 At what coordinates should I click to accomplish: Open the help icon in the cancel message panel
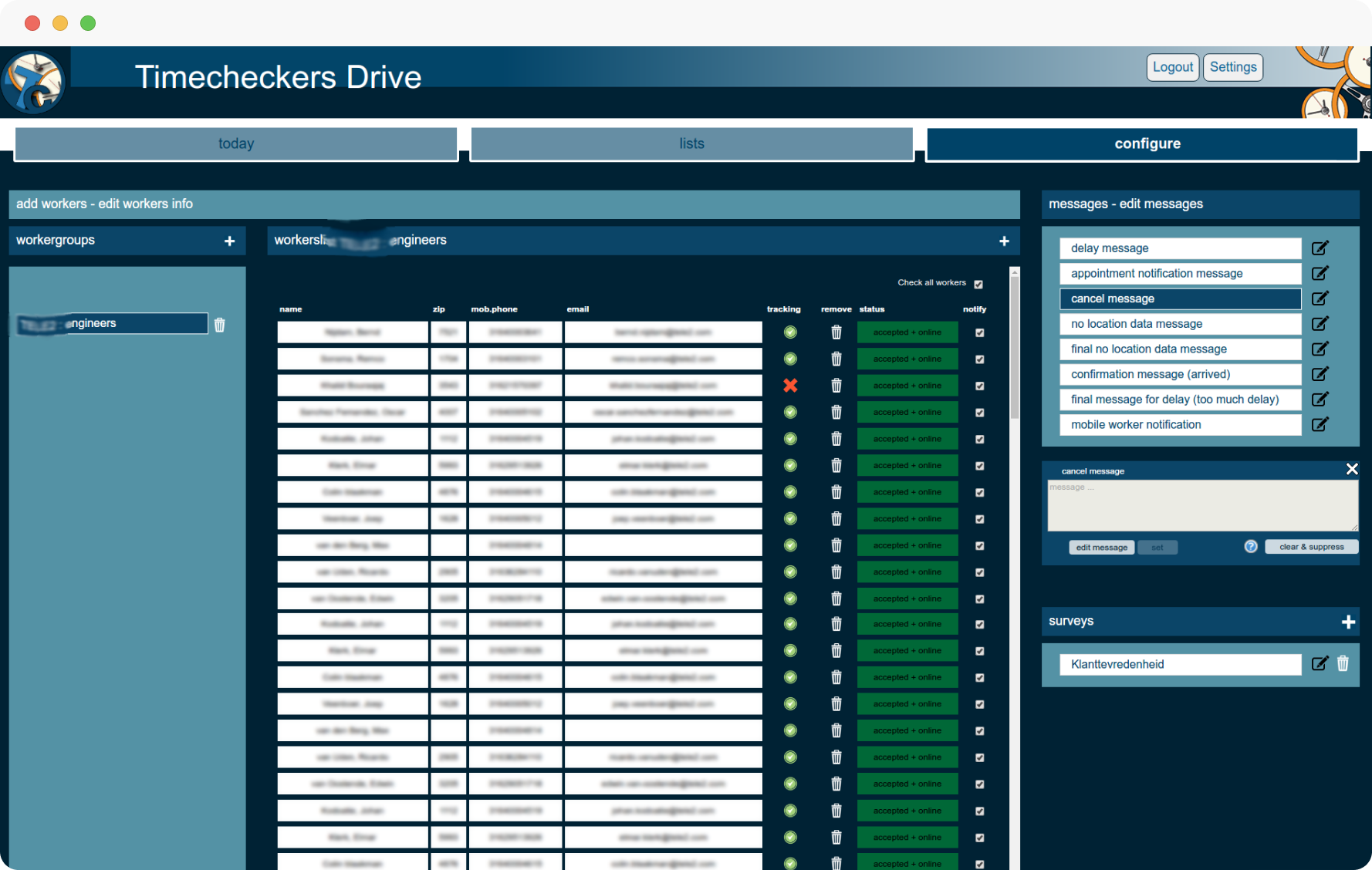pyautogui.click(x=1250, y=546)
